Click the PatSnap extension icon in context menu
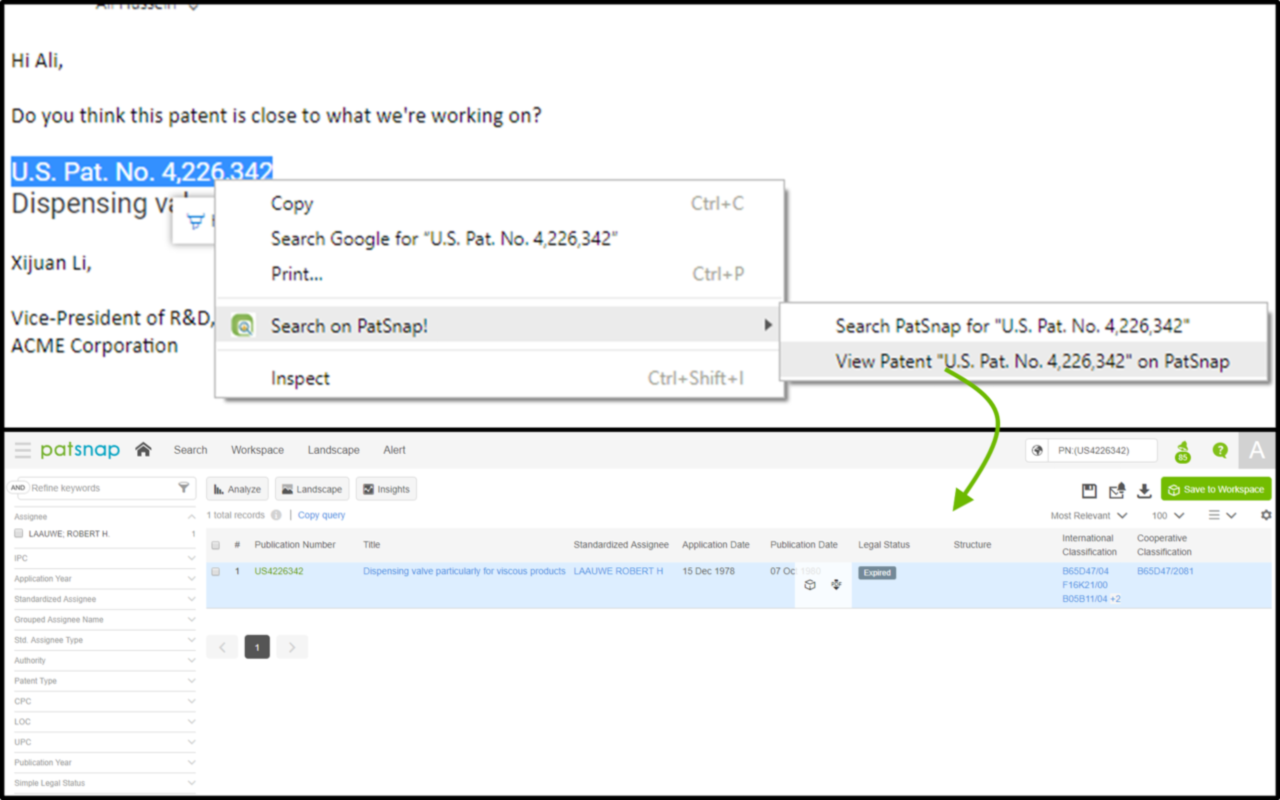 click(242, 326)
